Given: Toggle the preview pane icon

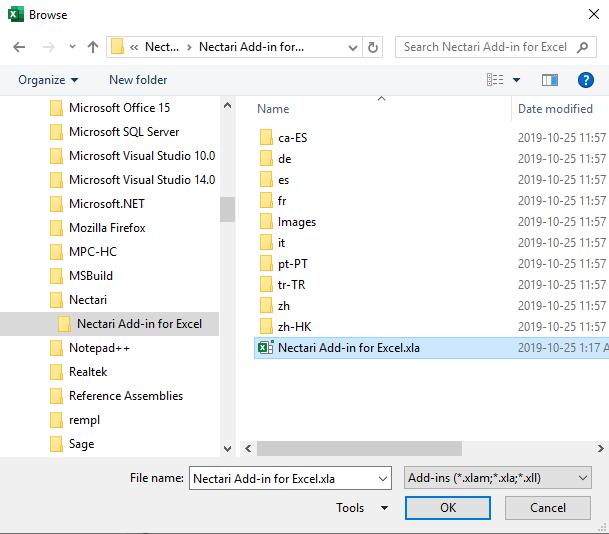Looking at the screenshot, I should [549, 80].
